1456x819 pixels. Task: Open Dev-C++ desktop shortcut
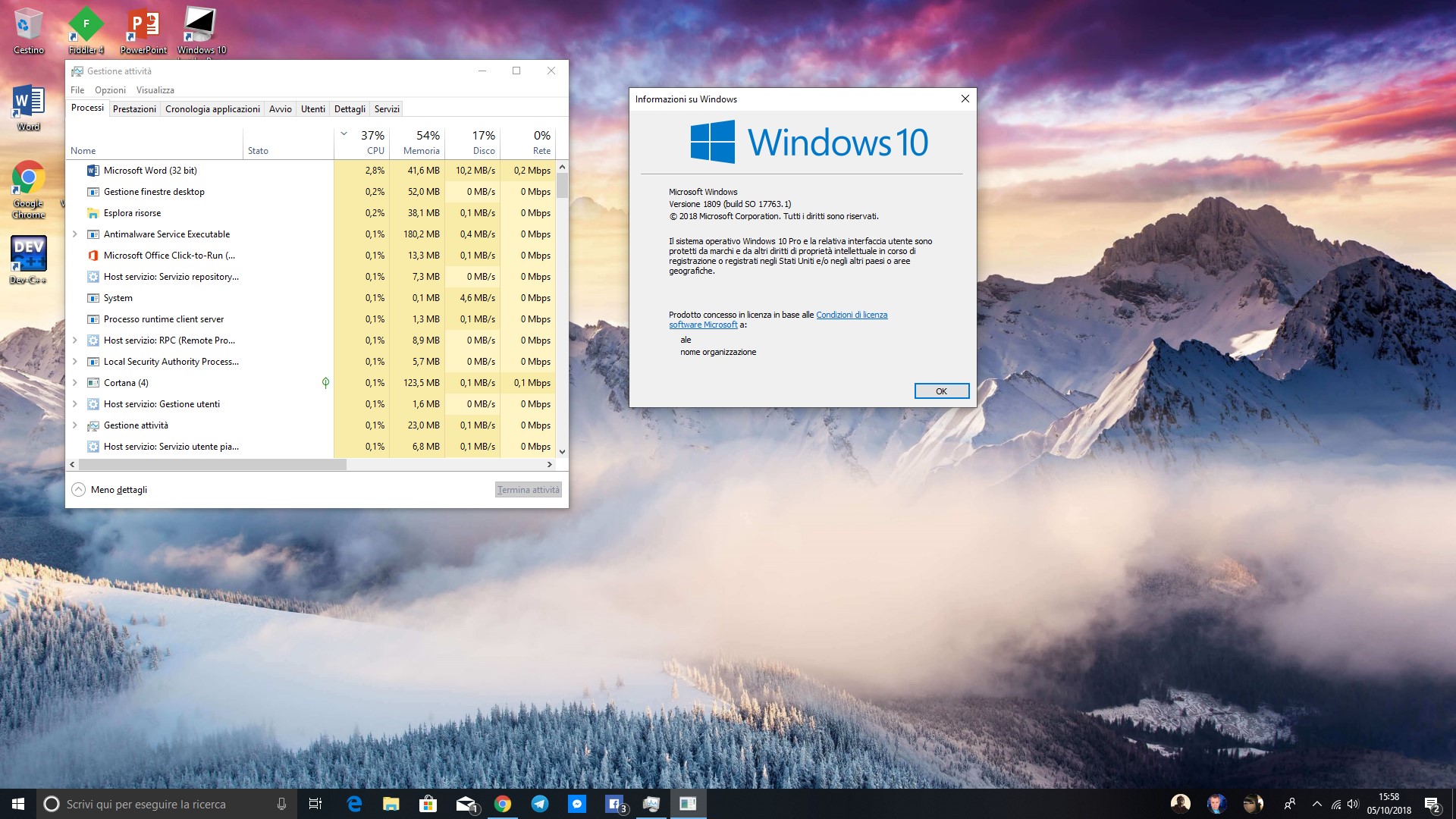pyautogui.click(x=28, y=260)
